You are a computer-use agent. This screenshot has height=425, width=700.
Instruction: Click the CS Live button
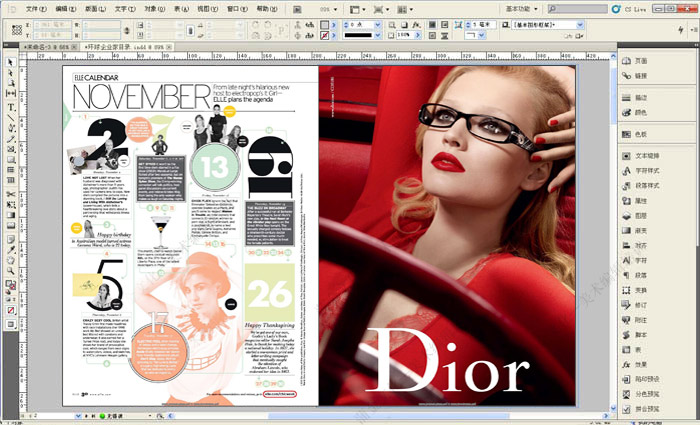[x=629, y=9]
